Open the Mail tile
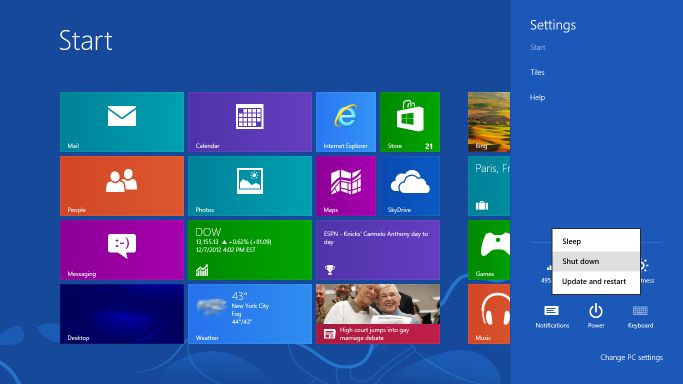This screenshot has height=384, width=683. tap(122, 122)
